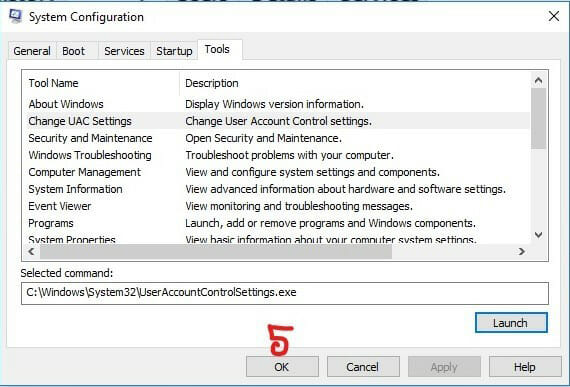This screenshot has width=570, height=387.
Task: Click the horizontal scrollbar thumb
Action: (216, 251)
